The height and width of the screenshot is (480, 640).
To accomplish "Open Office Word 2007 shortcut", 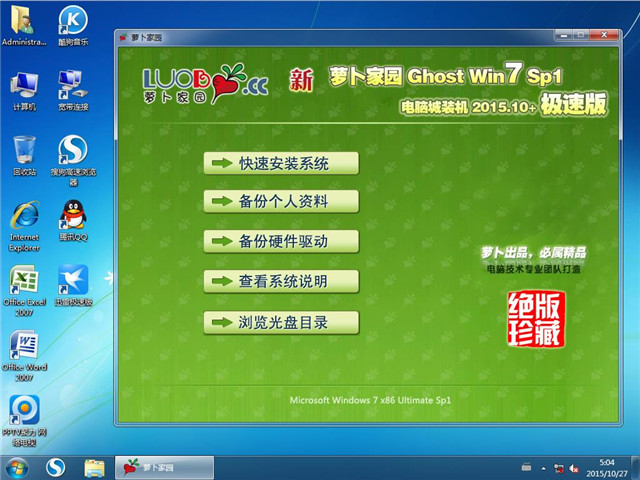I will [x=24, y=349].
